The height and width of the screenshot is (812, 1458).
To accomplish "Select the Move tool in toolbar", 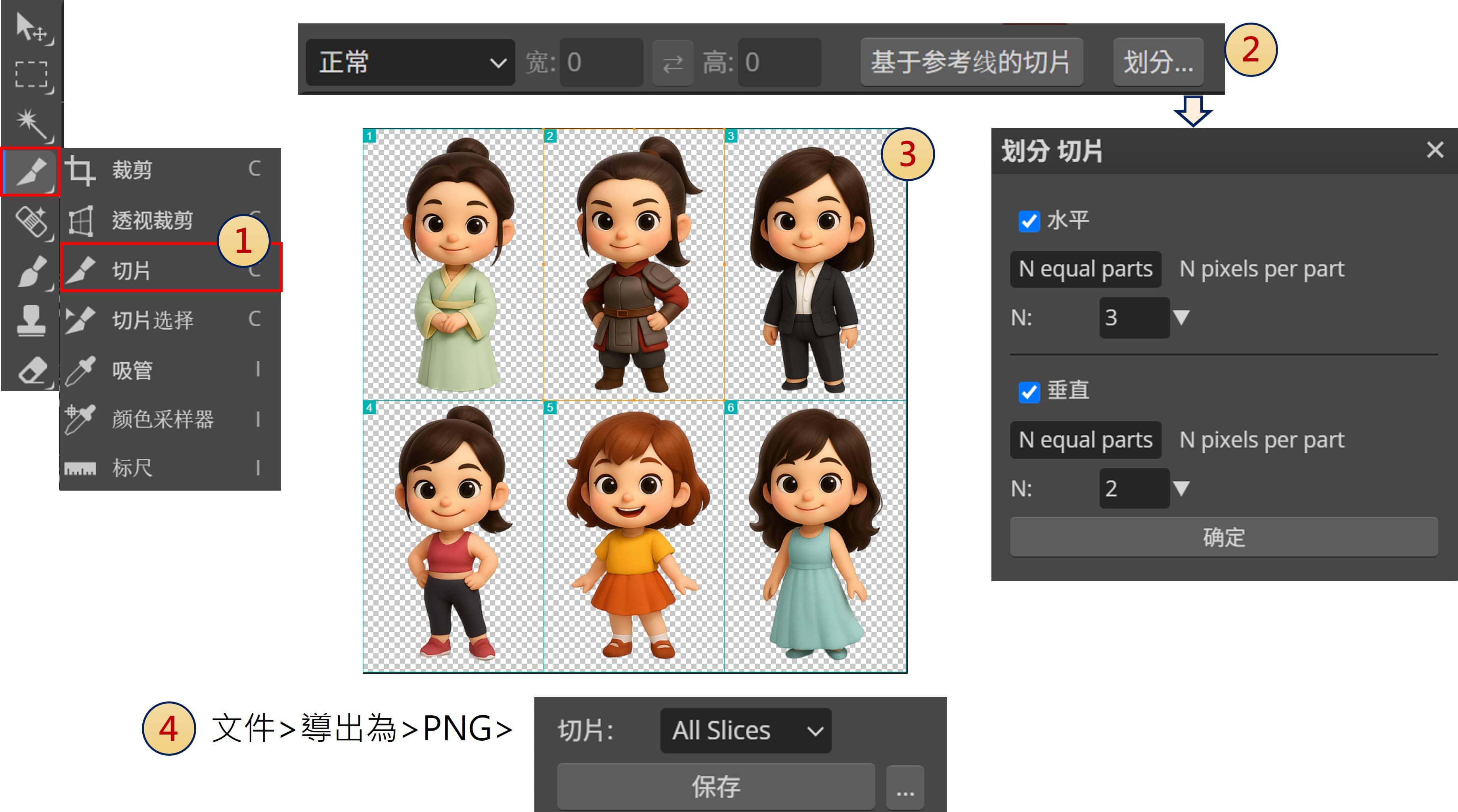I will click(x=31, y=27).
